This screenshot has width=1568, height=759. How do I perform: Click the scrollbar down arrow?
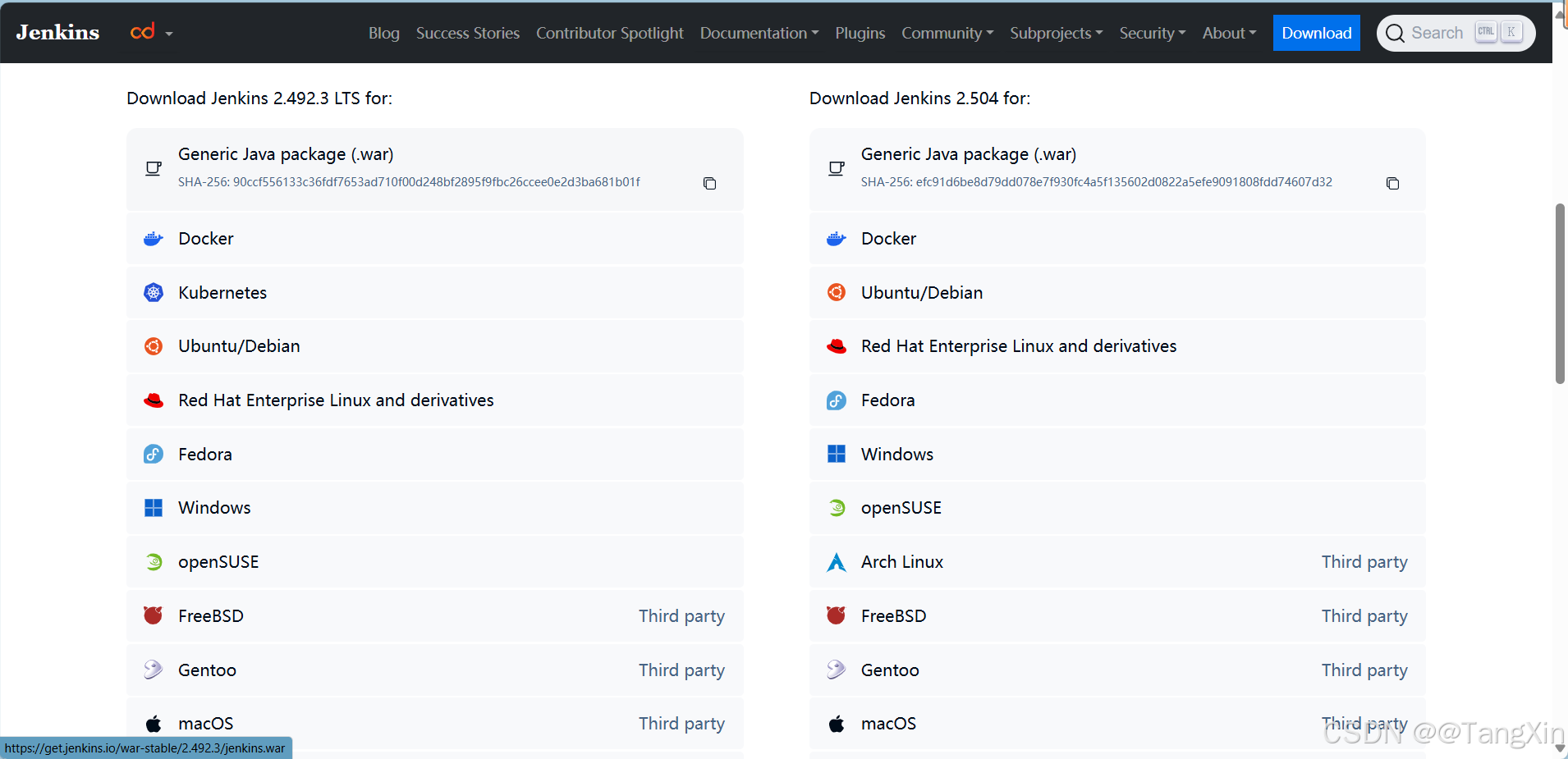(x=1560, y=748)
